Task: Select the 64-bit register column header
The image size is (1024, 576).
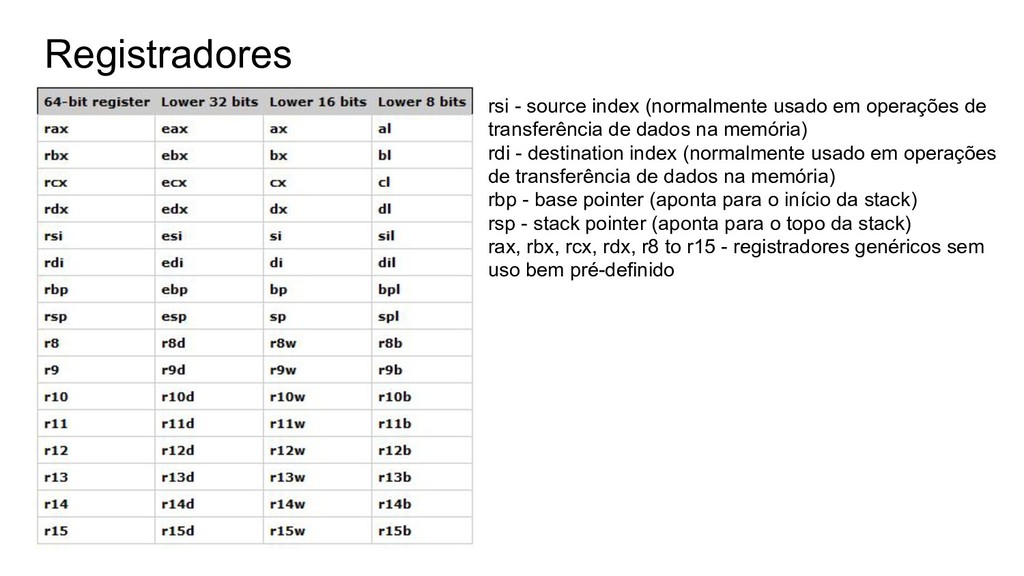Action: tap(97, 102)
